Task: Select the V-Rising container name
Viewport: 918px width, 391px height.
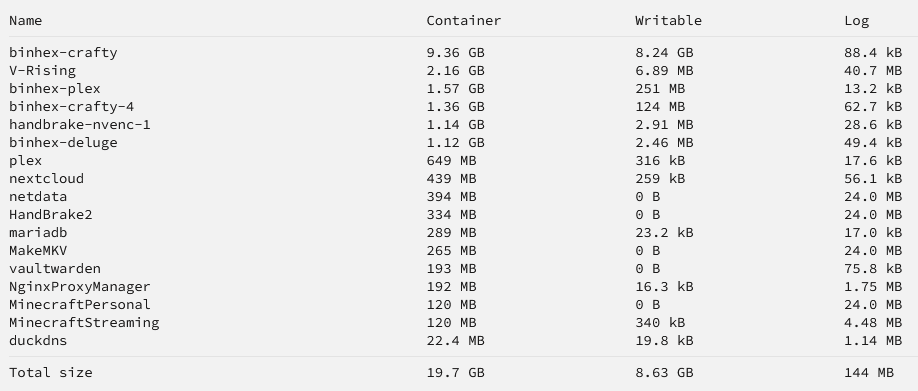Action: tap(42, 71)
